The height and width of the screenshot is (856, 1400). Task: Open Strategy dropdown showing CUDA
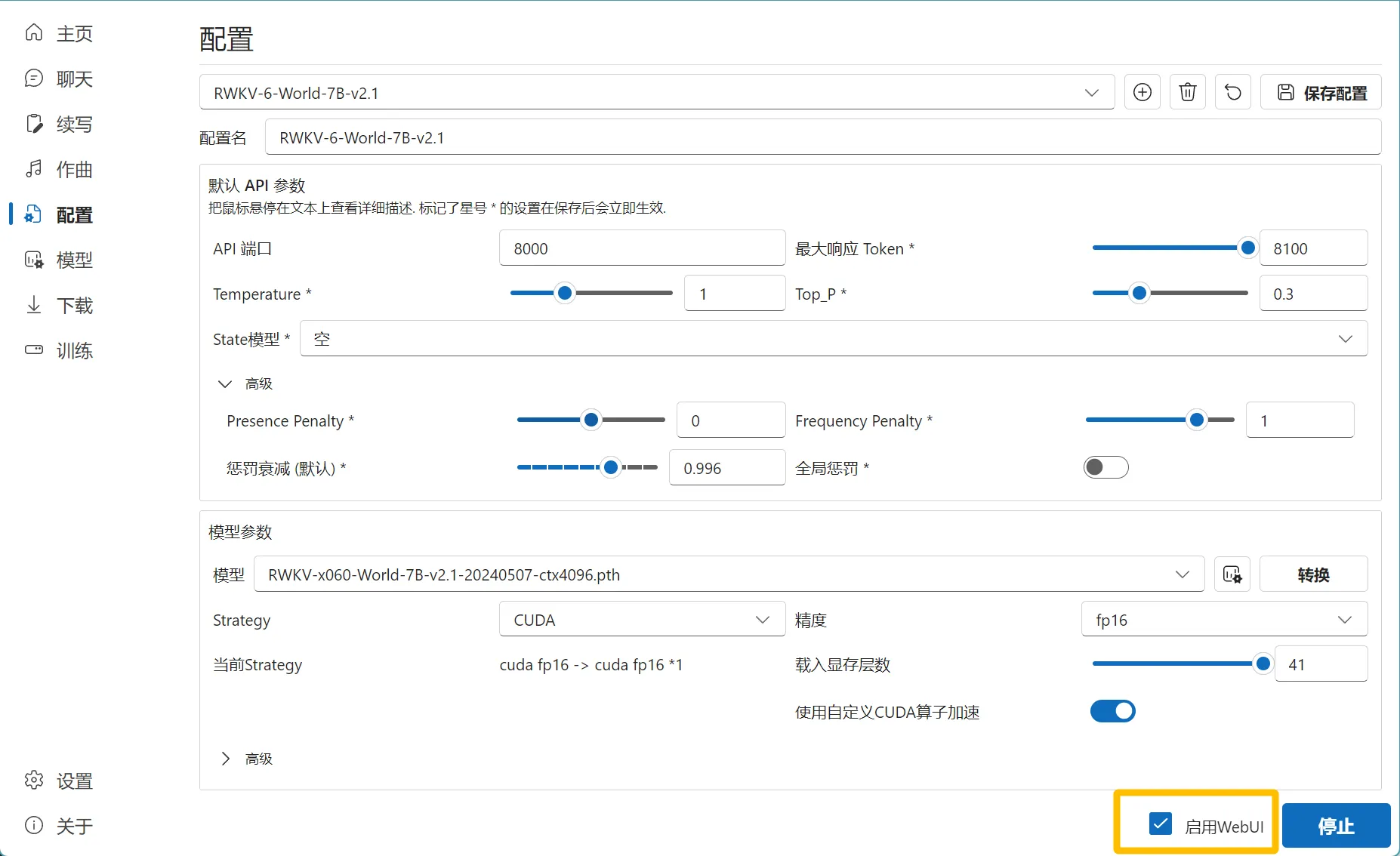(x=642, y=620)
